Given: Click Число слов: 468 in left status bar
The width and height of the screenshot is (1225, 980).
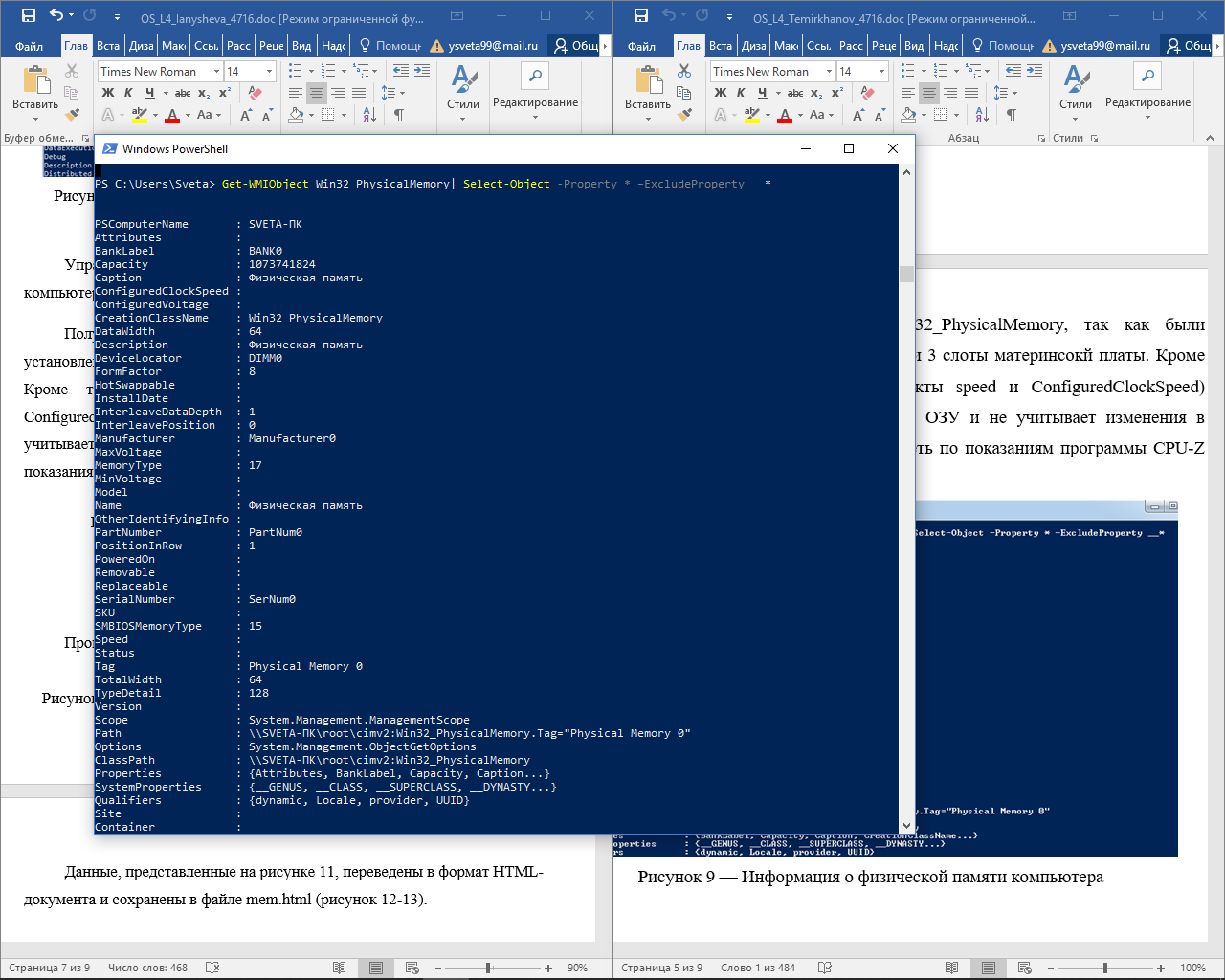Looking at the screenshot, I should point(147,968).
